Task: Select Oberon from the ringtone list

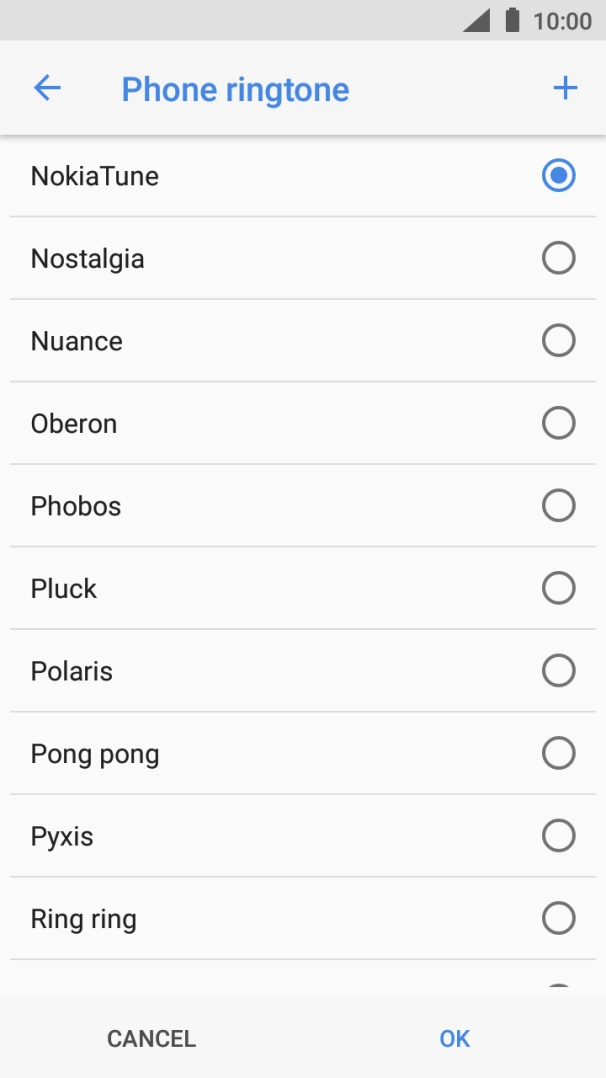Action: click(558, 423)
